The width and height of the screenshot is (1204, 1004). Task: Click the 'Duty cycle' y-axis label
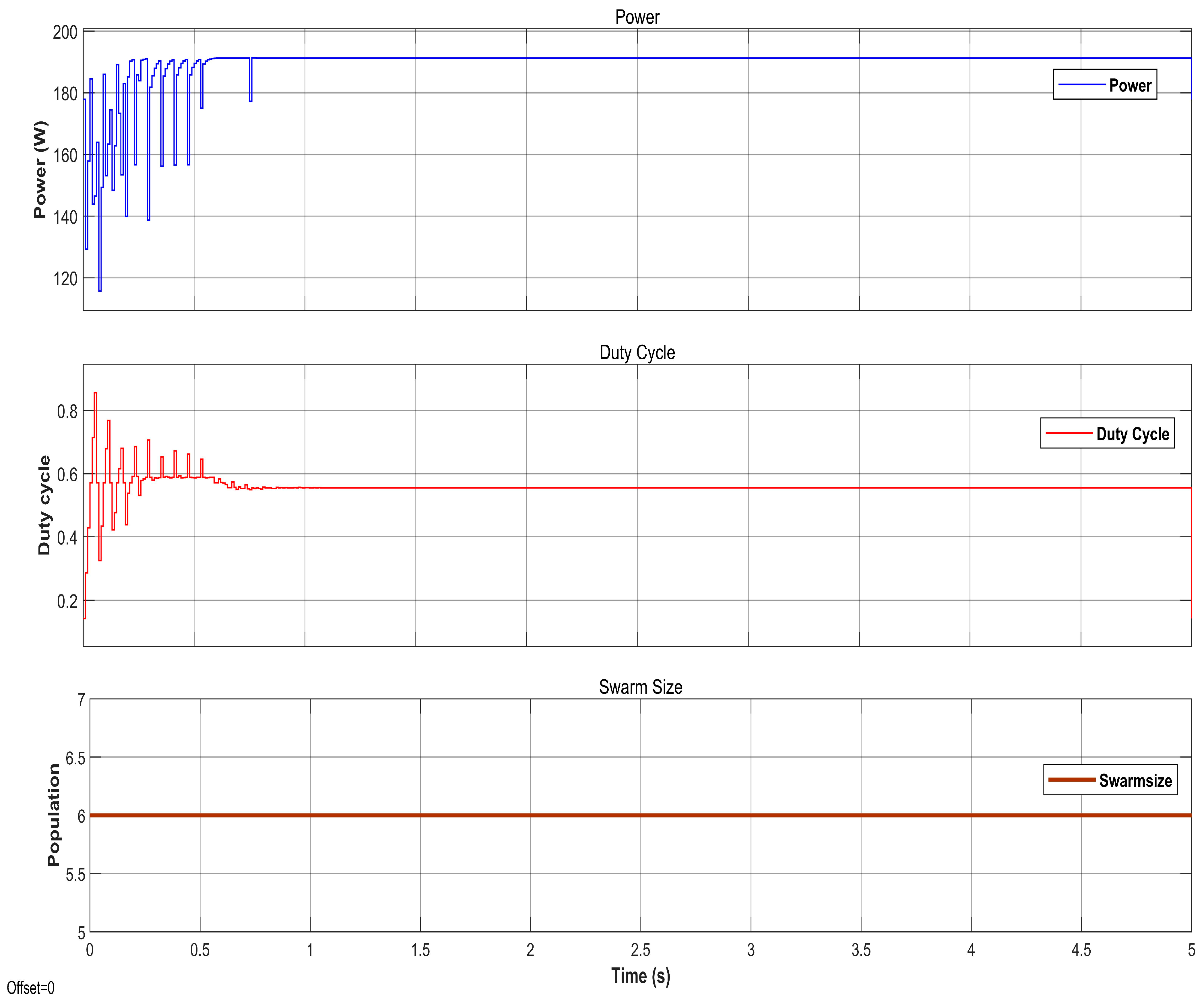point(44,505)
